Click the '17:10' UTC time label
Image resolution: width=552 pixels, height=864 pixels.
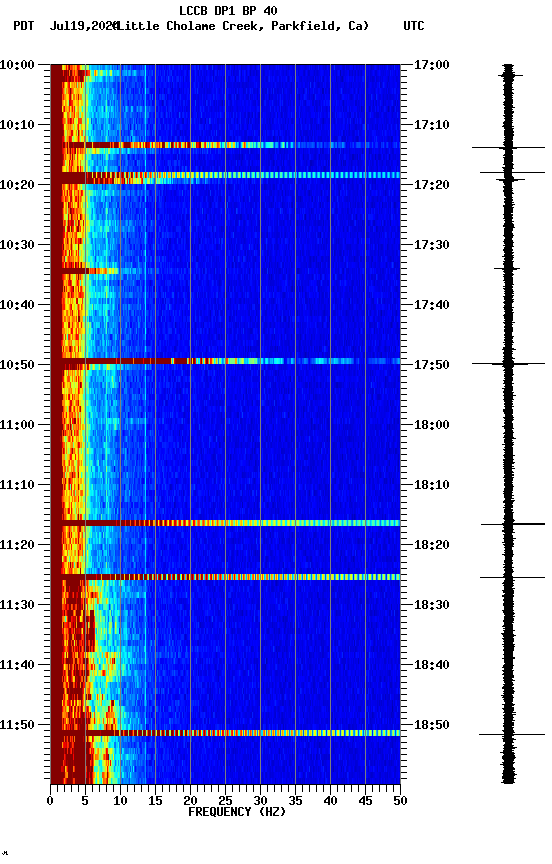pyautogui.click(x=431, y=125)
